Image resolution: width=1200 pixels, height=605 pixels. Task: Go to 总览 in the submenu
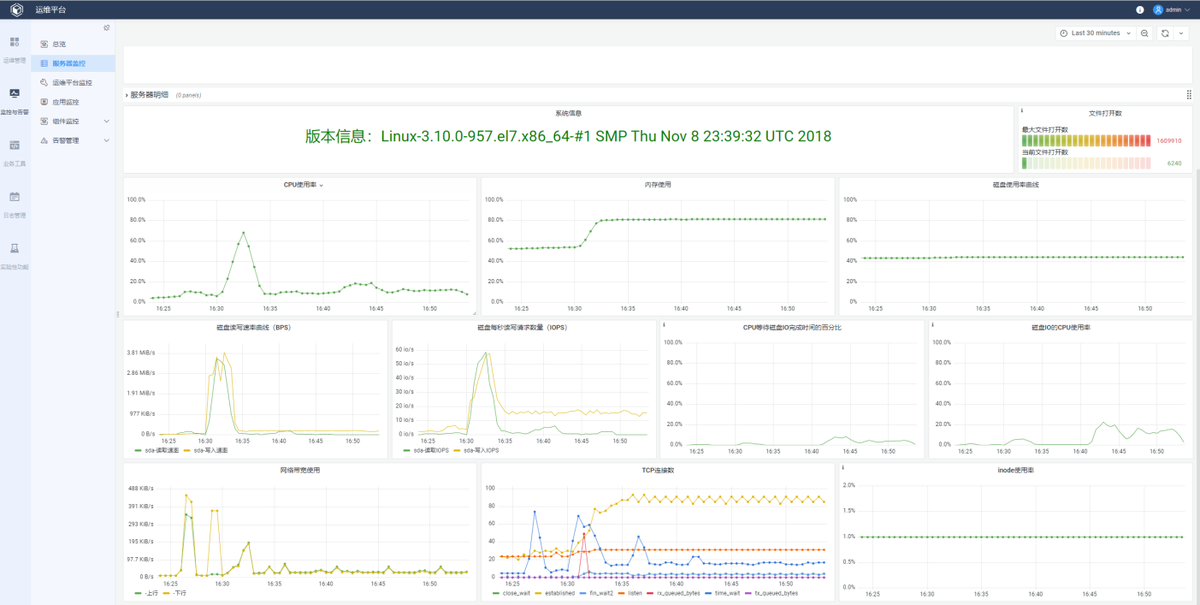pyautogui.click(x=73, y=44)
